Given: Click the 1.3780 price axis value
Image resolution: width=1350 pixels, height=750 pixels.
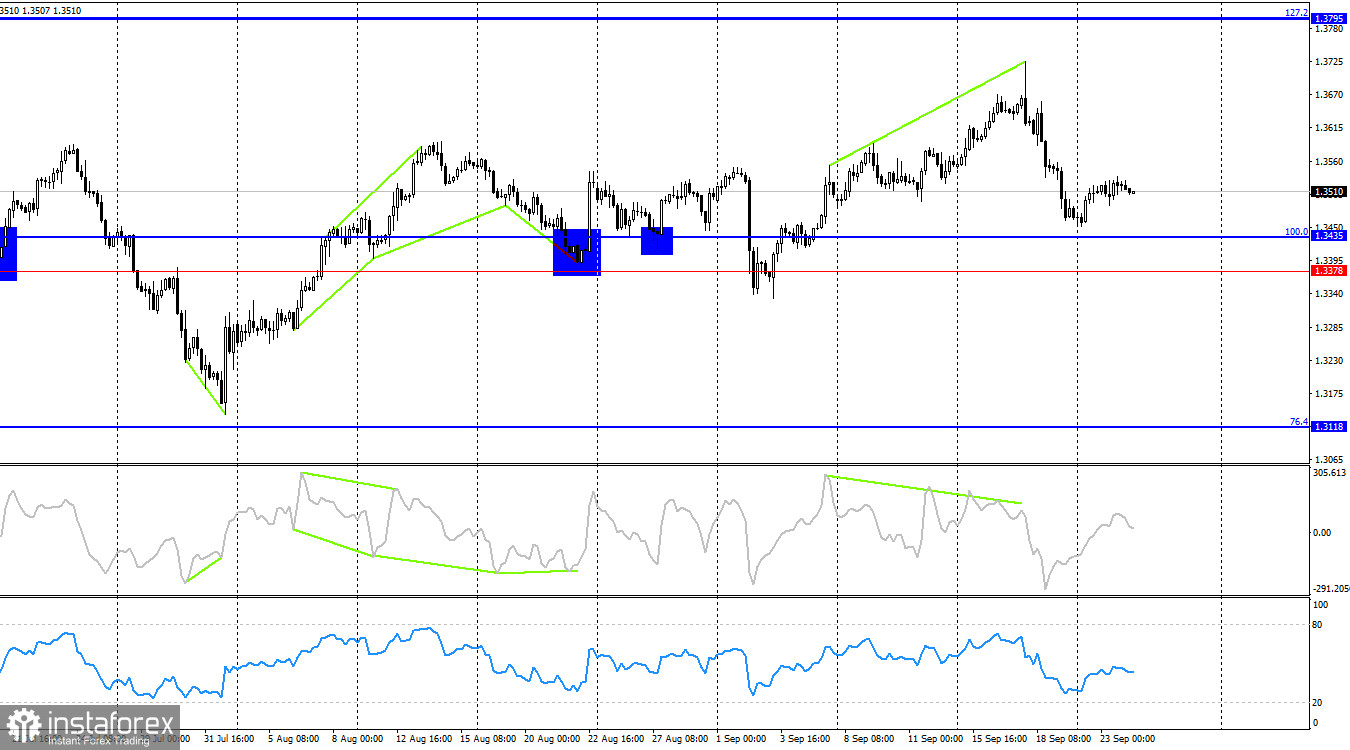Looking at the screenshot, I should tap(1330, 29).
